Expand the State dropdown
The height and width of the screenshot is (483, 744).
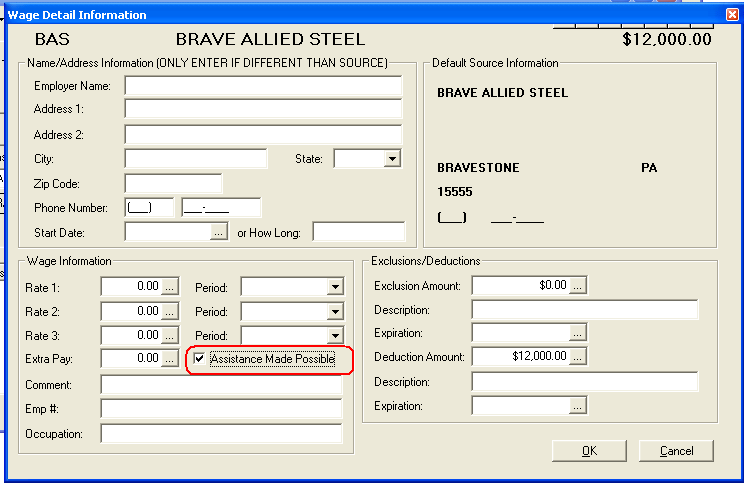tap(392, 159)
